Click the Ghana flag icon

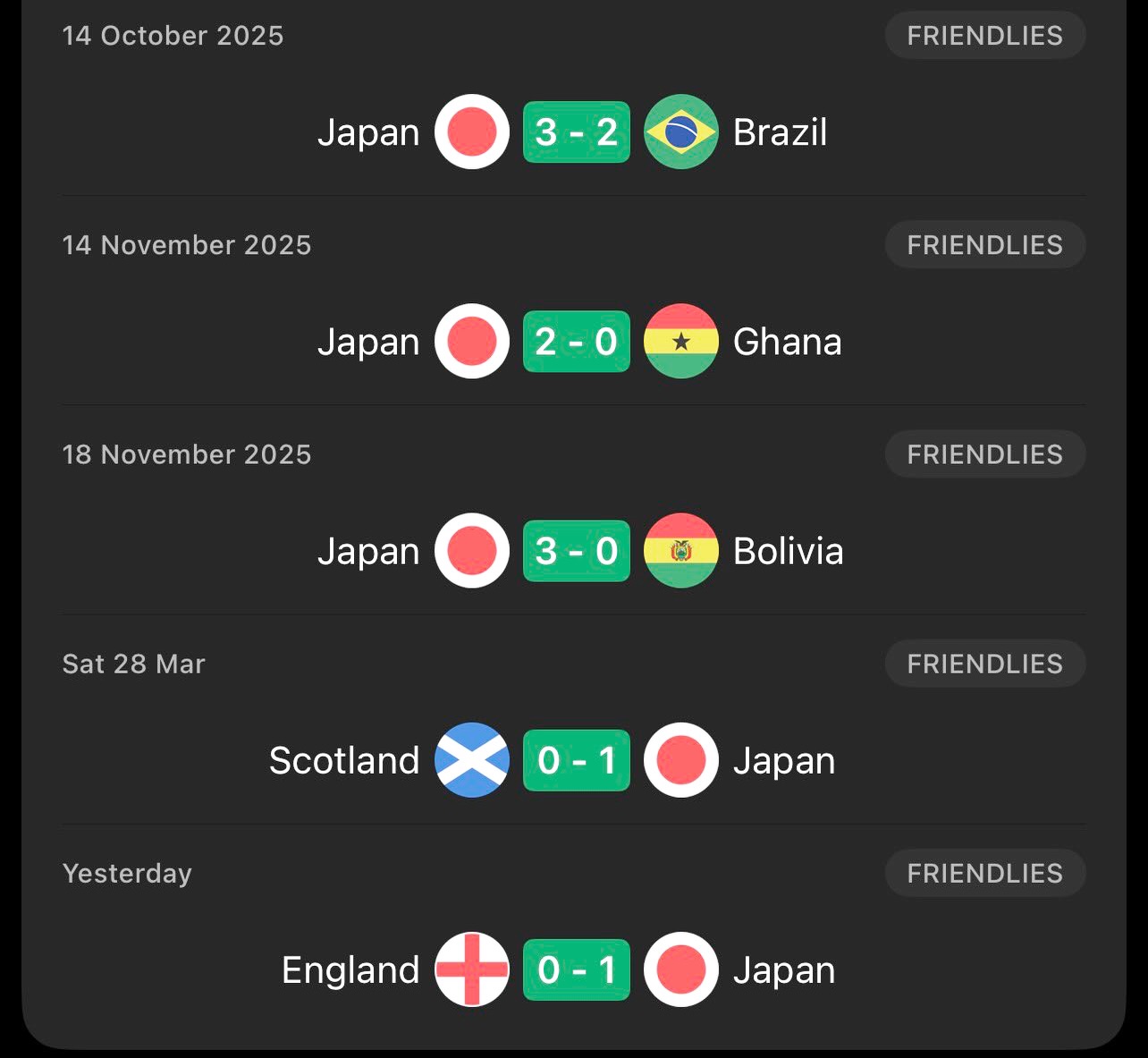680,341
